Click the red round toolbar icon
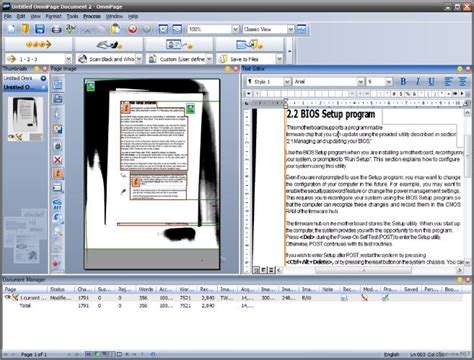Screen dimensions: 474x360 133,29
